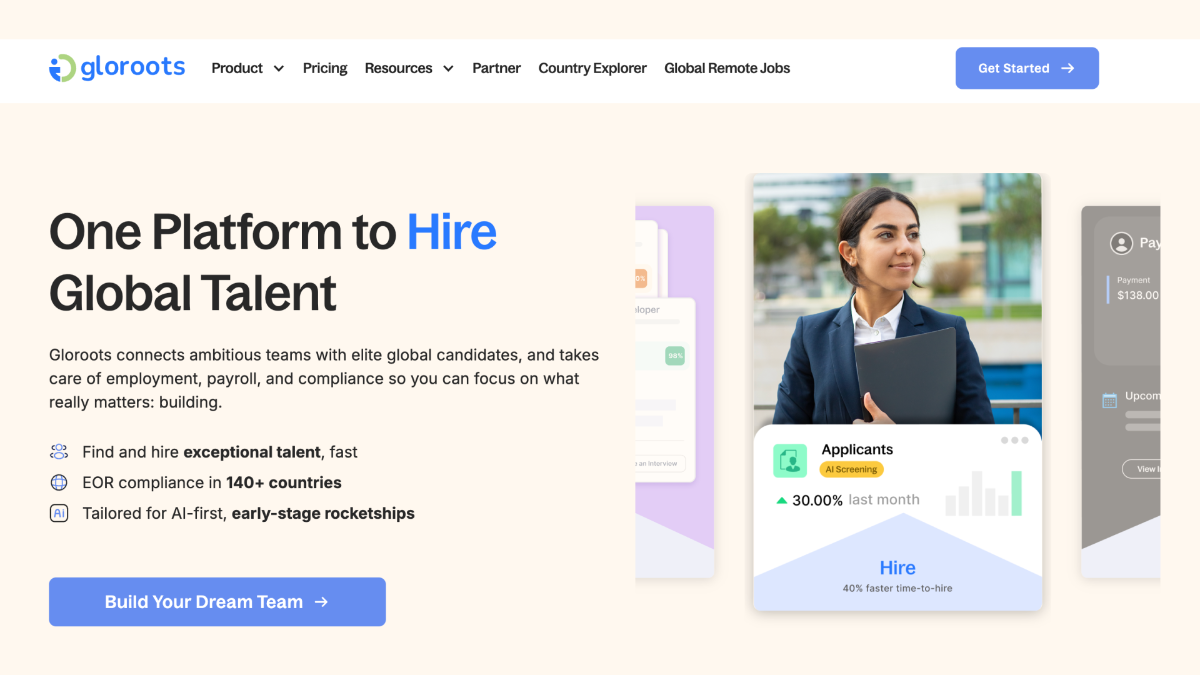1200x675 pixels.
Task: Open Country Explorer link
Action: (x=592, y=68)
